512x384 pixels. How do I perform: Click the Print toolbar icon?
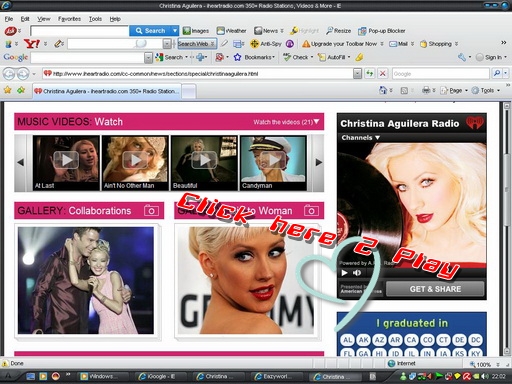[426, 90]
